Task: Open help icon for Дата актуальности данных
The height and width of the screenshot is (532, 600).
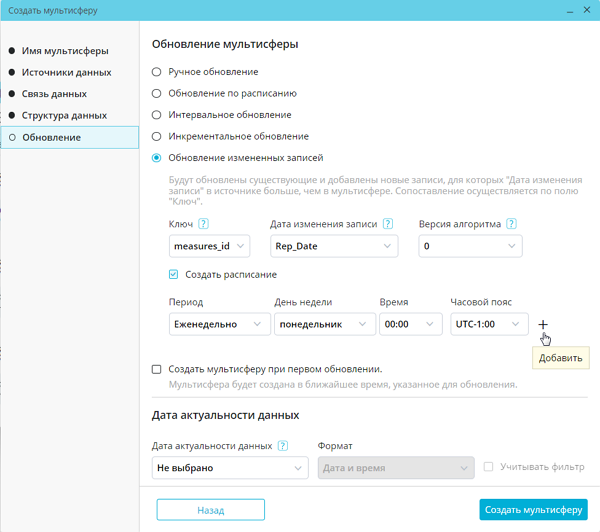Action: click(282, 446)
